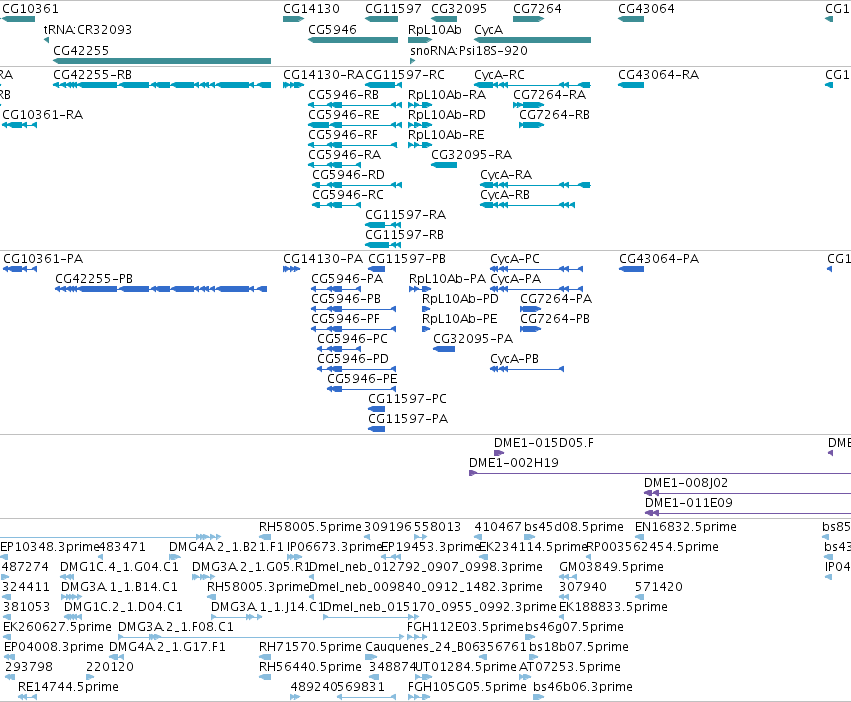Viewport: 851px width, 702px height.
Task: Select the RpL10Ab-PD protein label
Action: coord(460,299)
